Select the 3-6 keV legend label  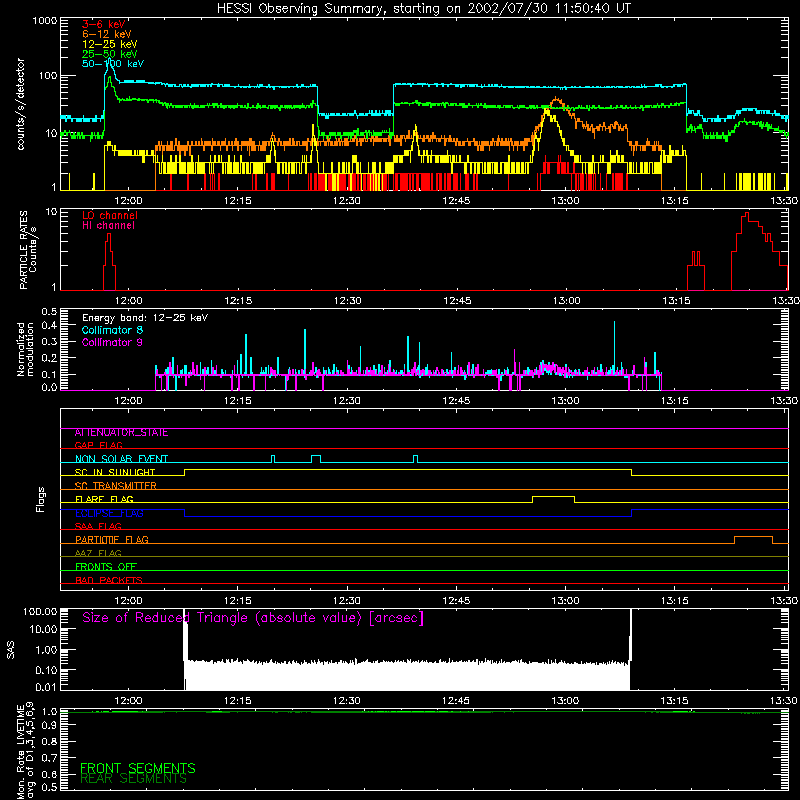(x=104, y=24)
